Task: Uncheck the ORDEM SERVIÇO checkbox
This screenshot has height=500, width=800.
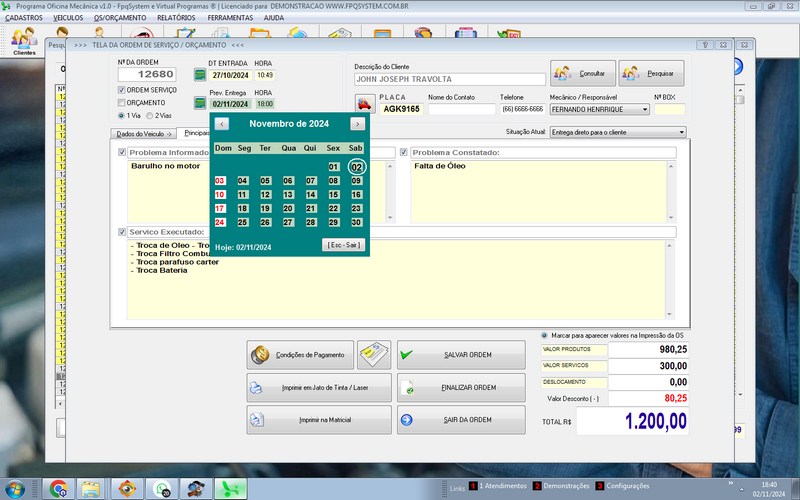Action: coord(122,90)
